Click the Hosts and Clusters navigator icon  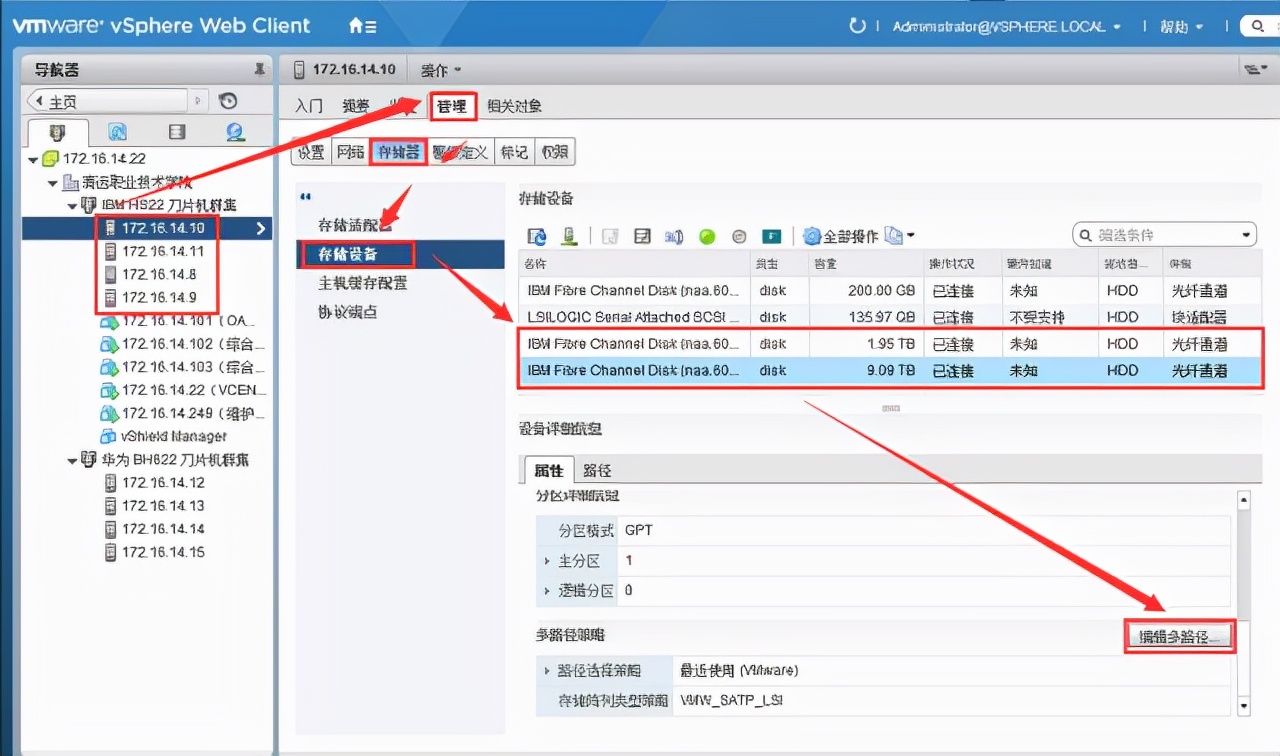tap(57, 131)
